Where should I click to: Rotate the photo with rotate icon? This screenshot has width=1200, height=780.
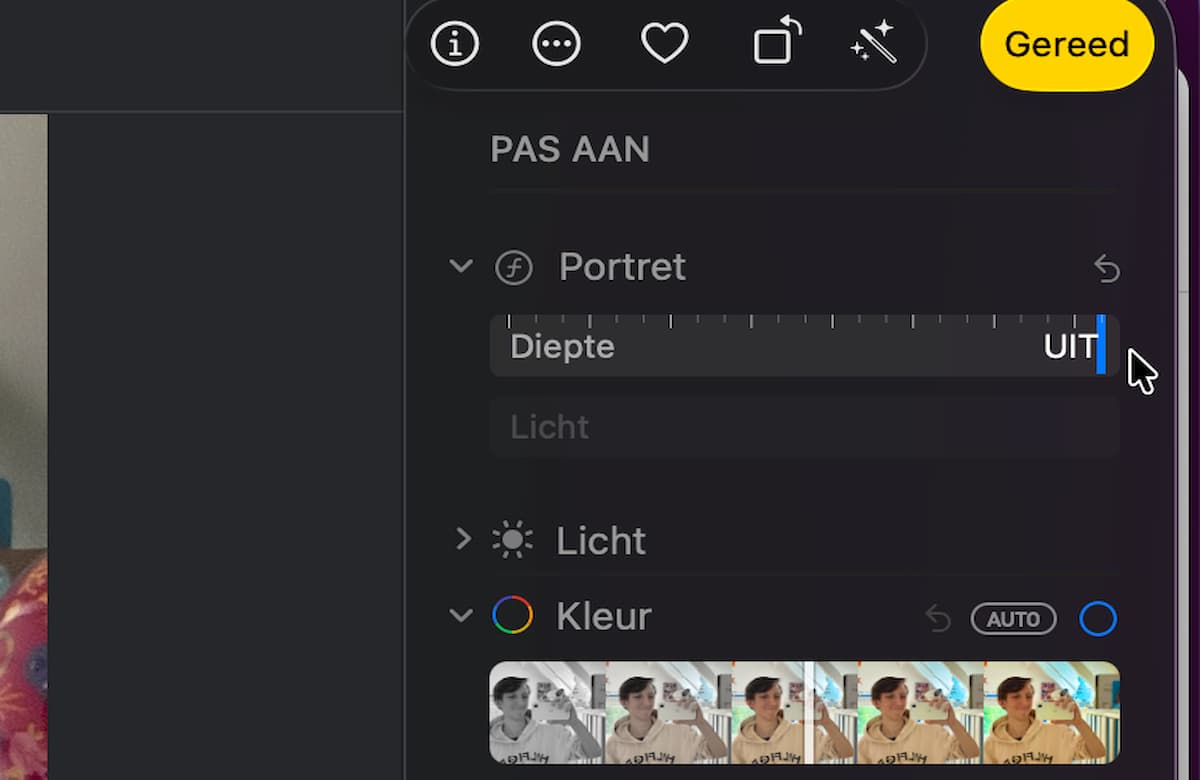777,41
